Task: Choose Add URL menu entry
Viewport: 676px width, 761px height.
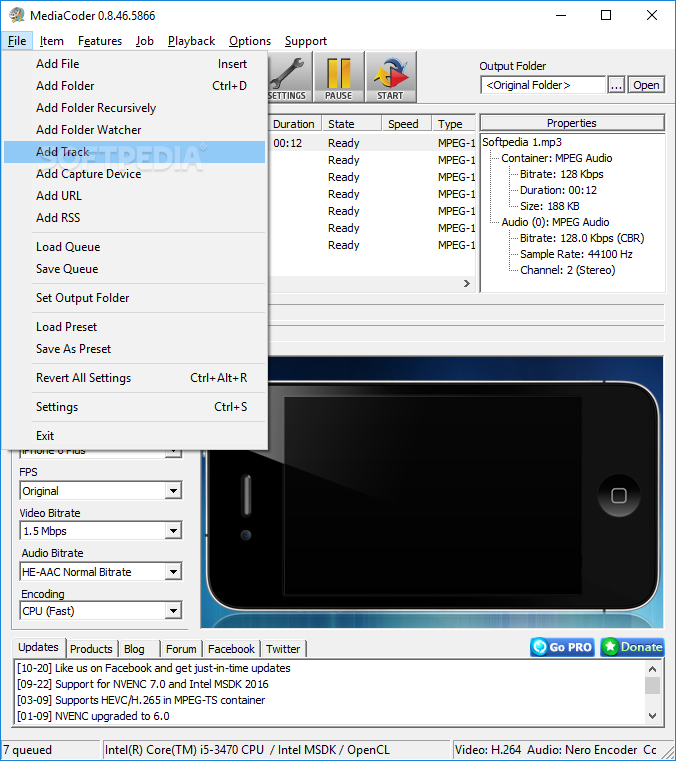Action: coord(134,196)
